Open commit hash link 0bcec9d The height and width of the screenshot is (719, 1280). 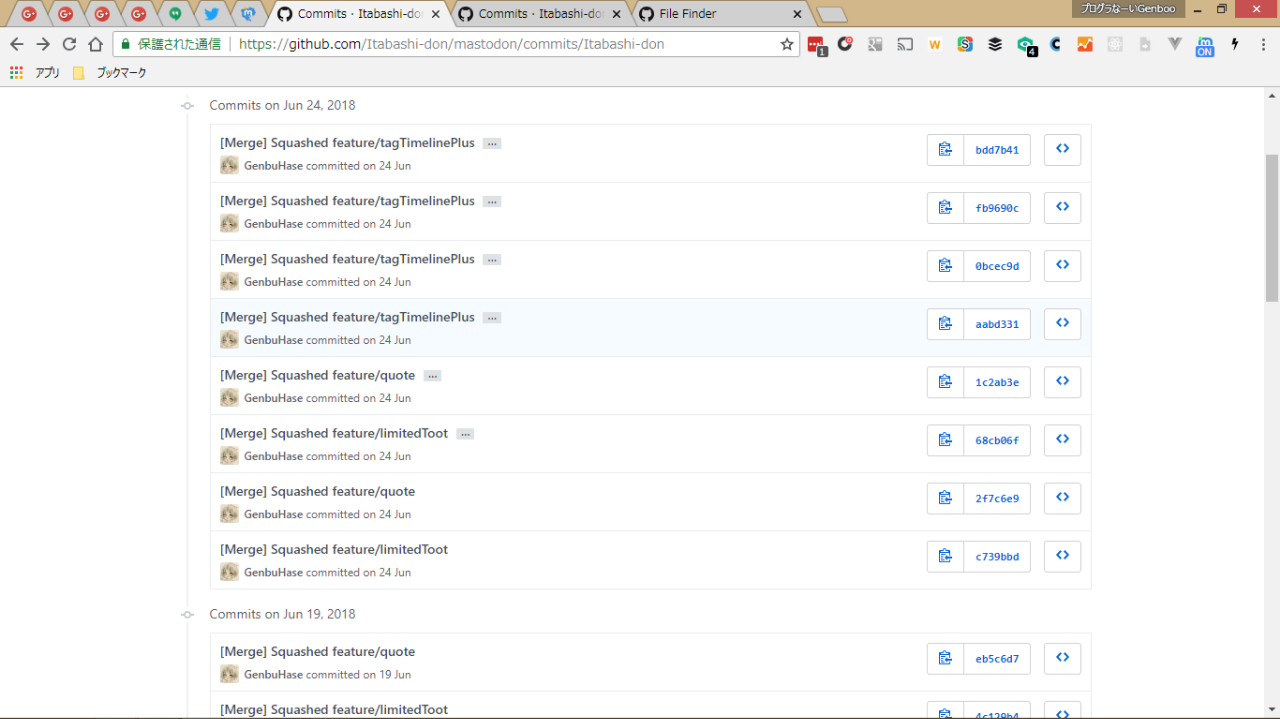[x=997, y=266]
